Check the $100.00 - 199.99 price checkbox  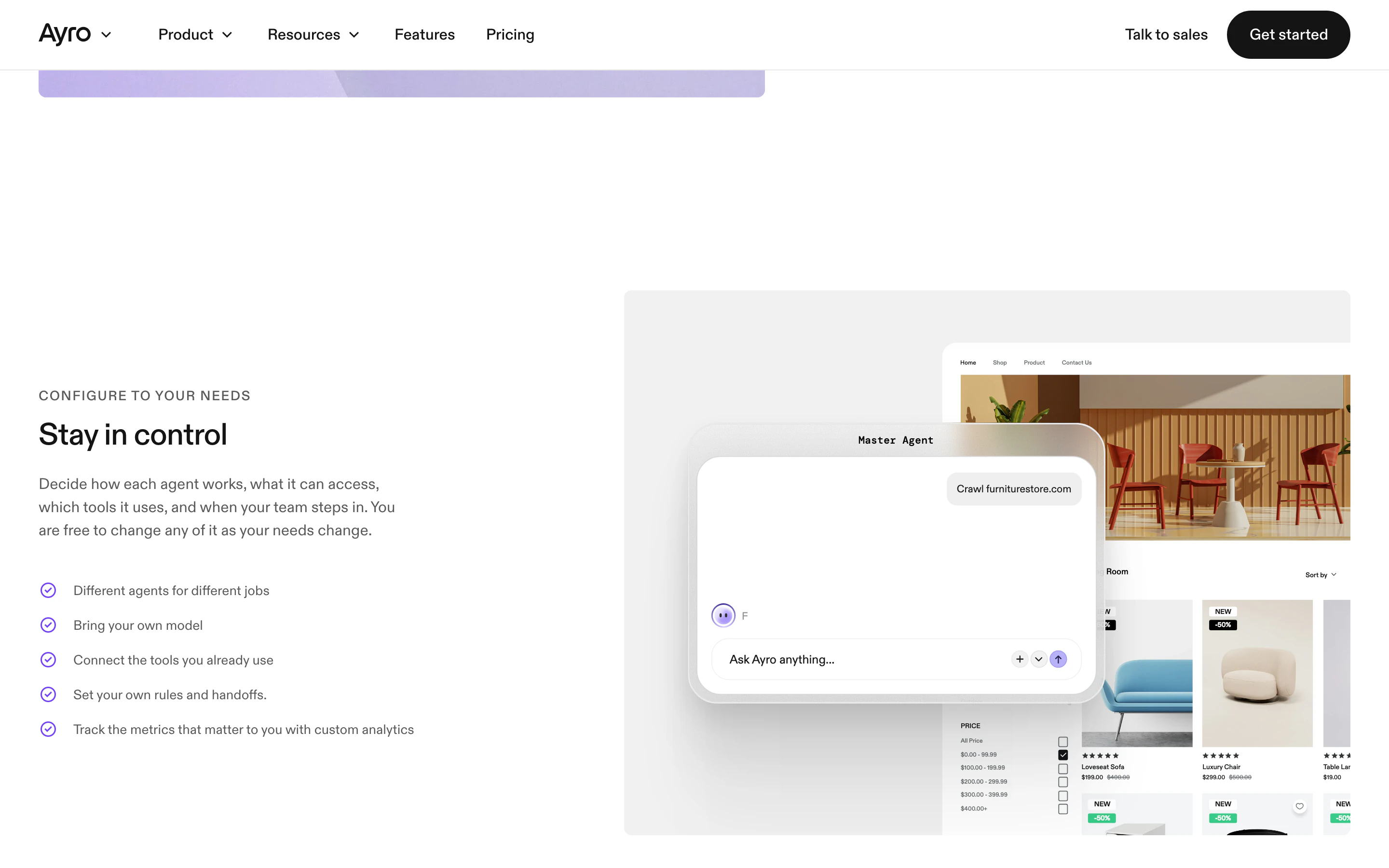click(x=1062, y=769)
